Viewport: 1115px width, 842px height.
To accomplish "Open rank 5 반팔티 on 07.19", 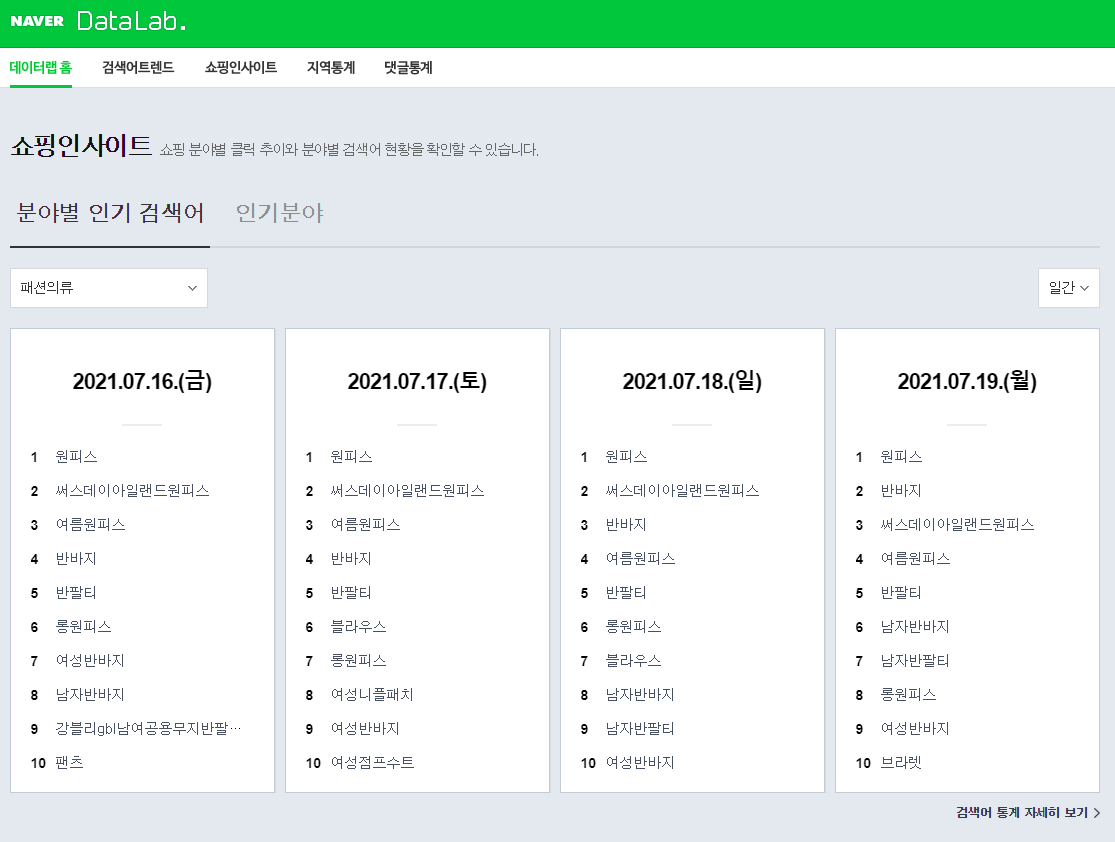I will (902, 593).
